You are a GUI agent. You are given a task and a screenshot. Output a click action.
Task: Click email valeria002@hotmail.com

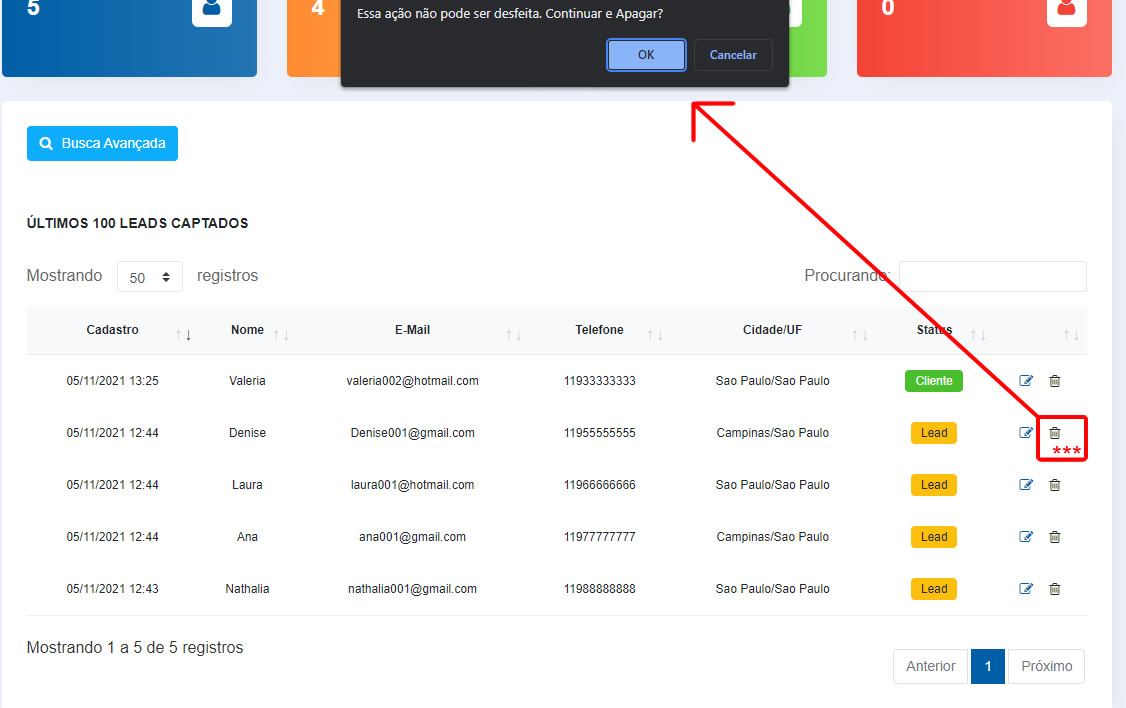click(412, 381)
